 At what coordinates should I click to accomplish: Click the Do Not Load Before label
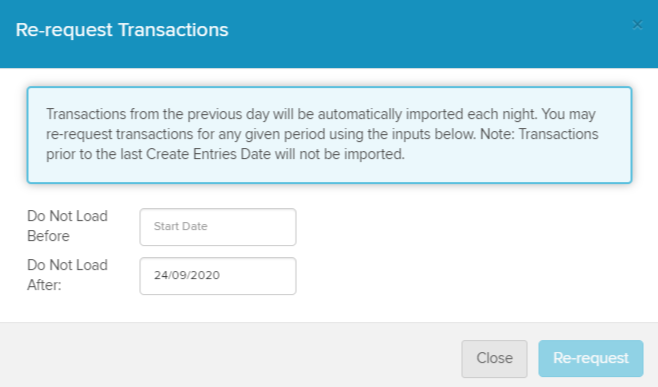pos(67,226)
